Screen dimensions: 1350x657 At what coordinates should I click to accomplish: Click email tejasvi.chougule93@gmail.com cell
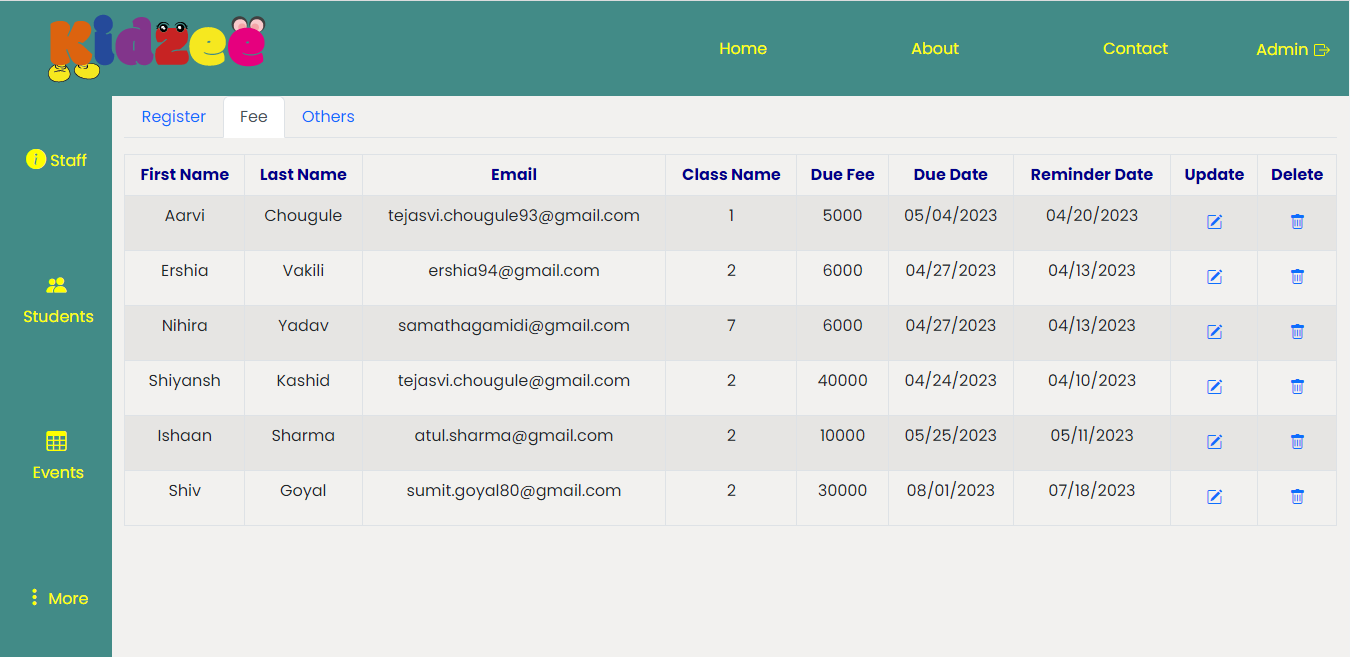coord(514,216)
